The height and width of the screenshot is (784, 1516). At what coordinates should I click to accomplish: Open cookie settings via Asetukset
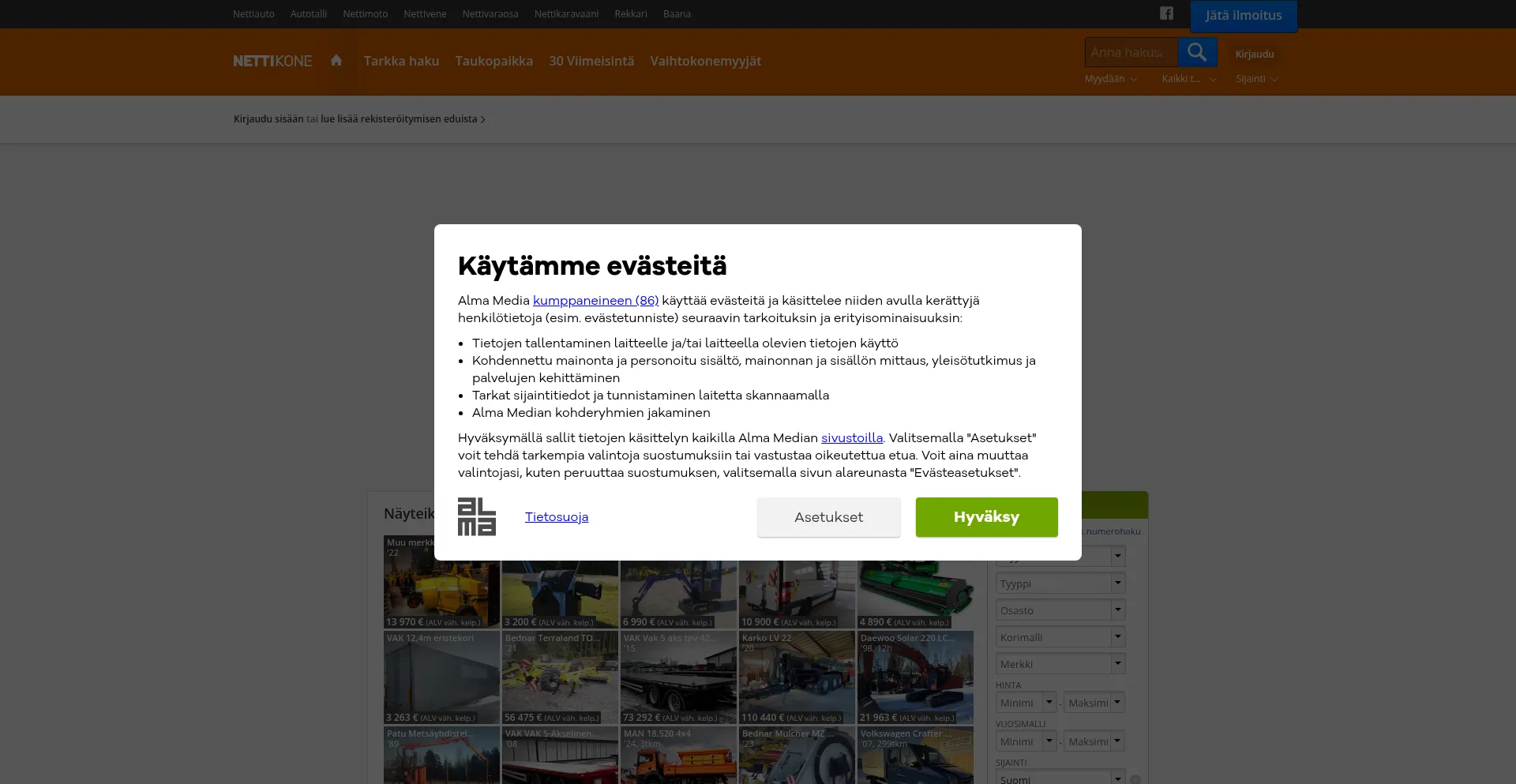pyautogui.click(x=828, y=517)
